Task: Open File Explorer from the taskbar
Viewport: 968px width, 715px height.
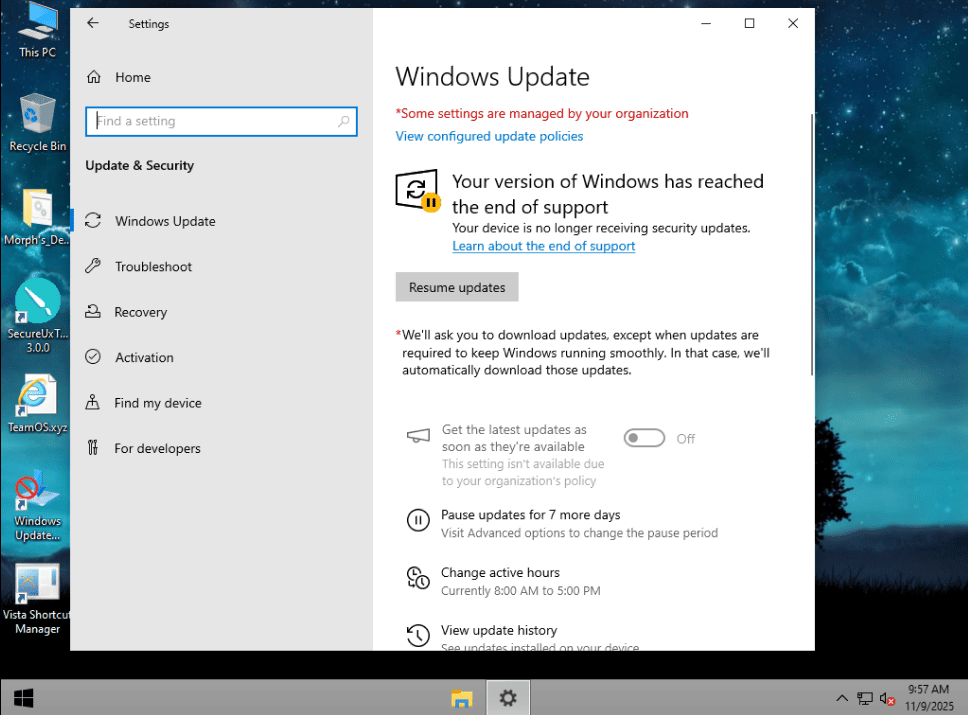Action: coord(462,698)
